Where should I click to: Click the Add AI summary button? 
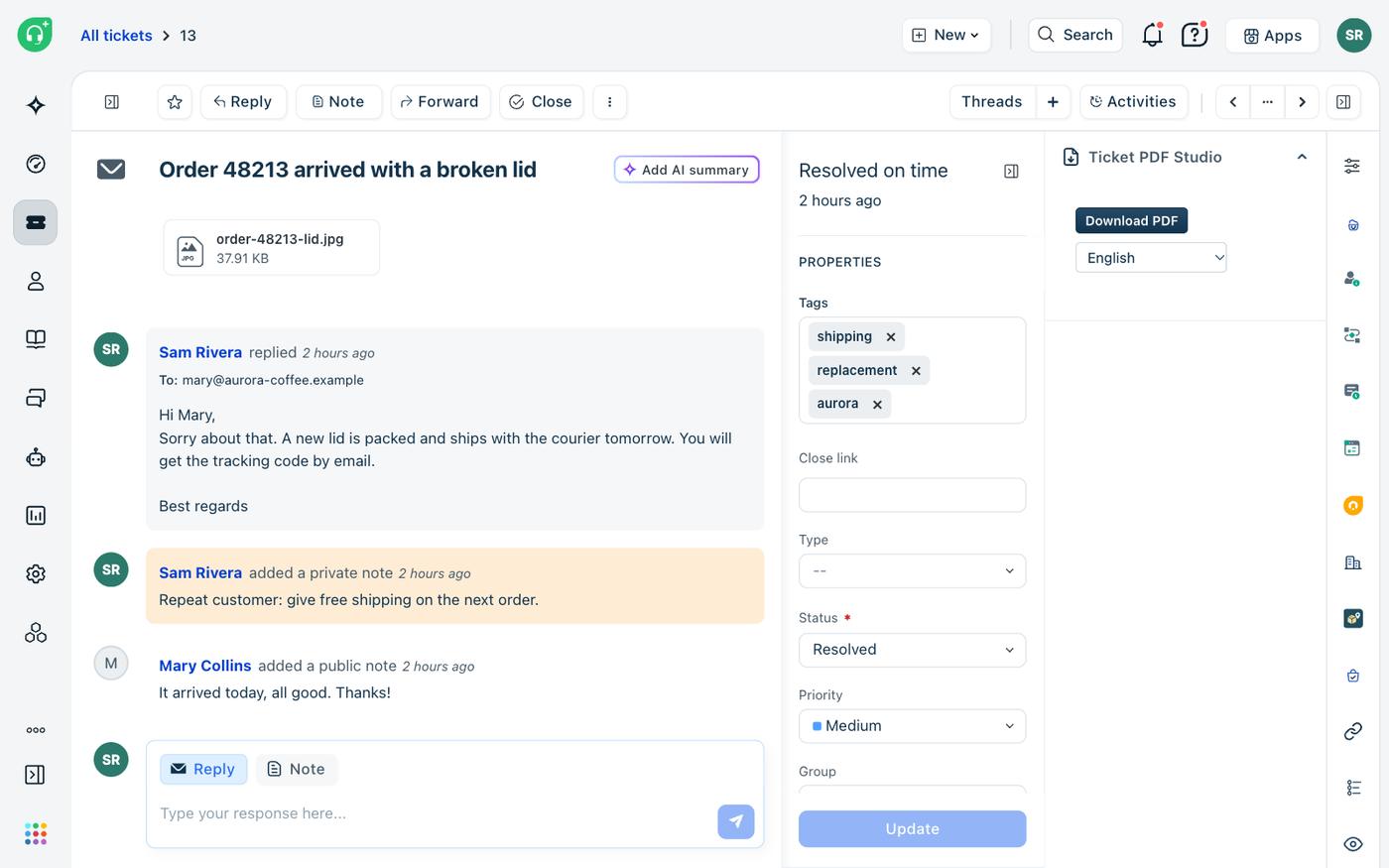[x=687, y=170]
